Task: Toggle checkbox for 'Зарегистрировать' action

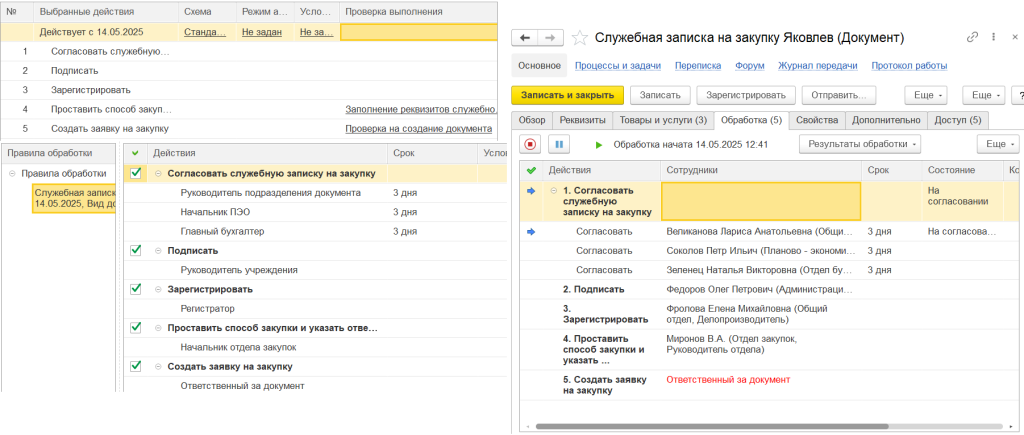Action: tap(136, 289)
